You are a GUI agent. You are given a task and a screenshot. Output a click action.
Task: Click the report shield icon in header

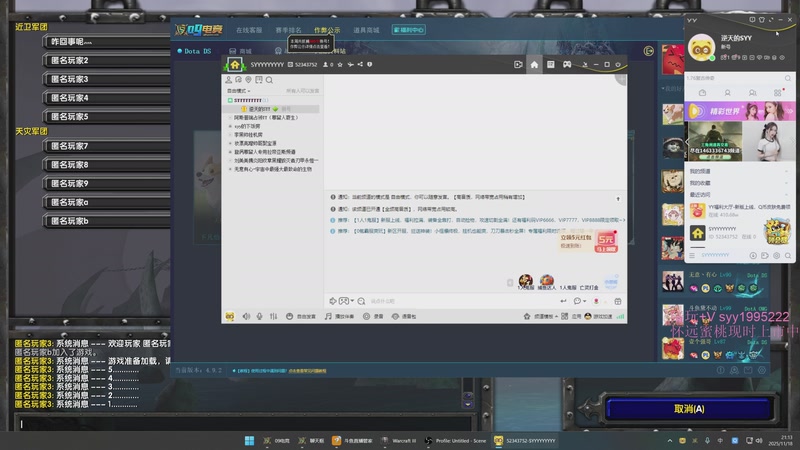369,64
